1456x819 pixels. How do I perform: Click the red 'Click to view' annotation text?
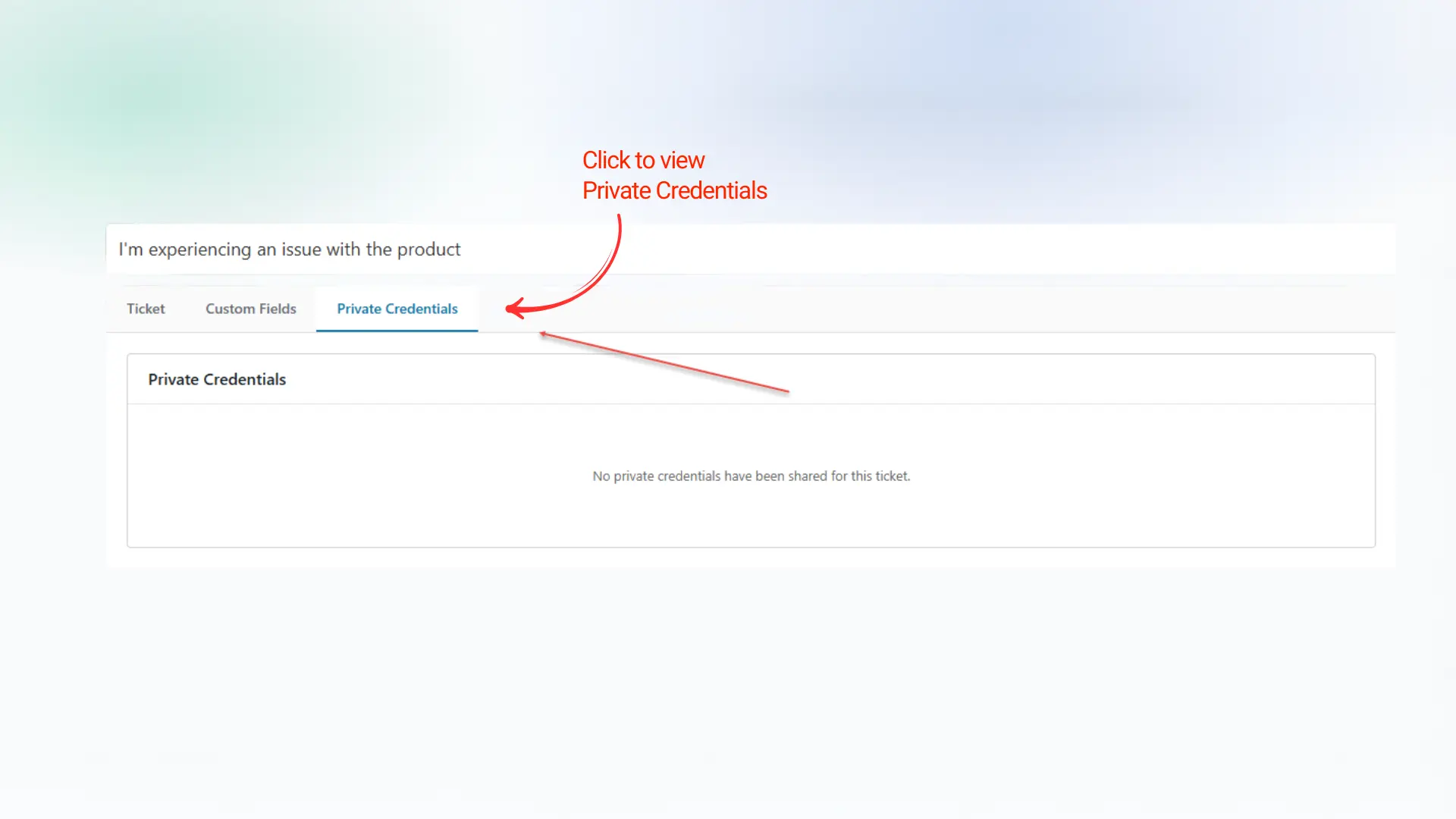click(x=643, y=160)
